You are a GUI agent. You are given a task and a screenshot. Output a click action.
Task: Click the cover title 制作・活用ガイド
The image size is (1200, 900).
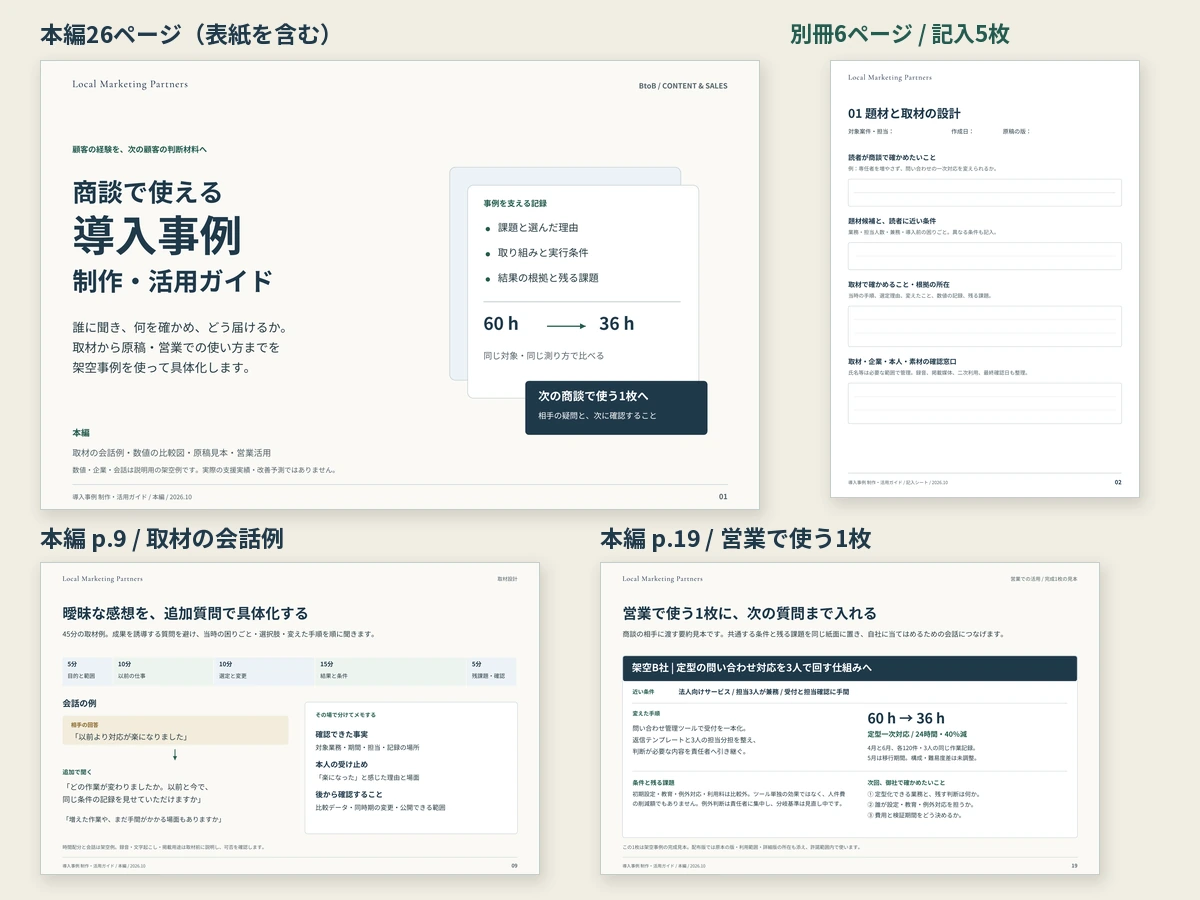tap(172, 280)
